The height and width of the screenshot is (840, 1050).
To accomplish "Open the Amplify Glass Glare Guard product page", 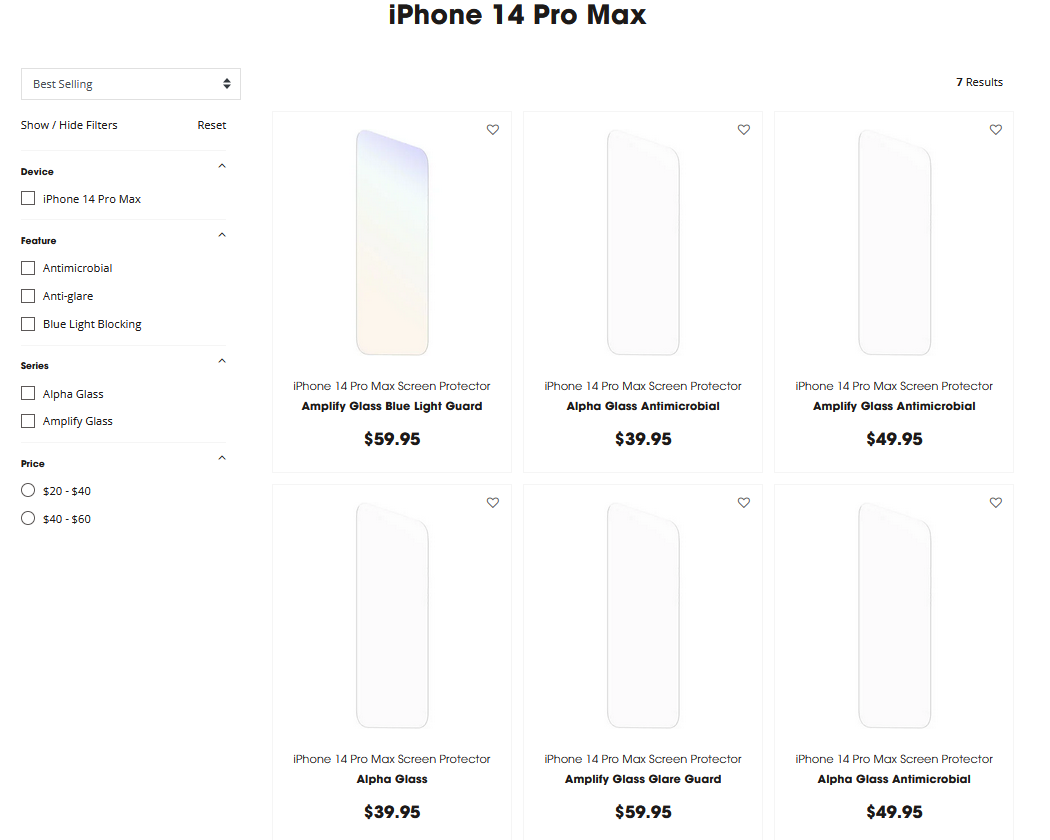I will [643, 778].
